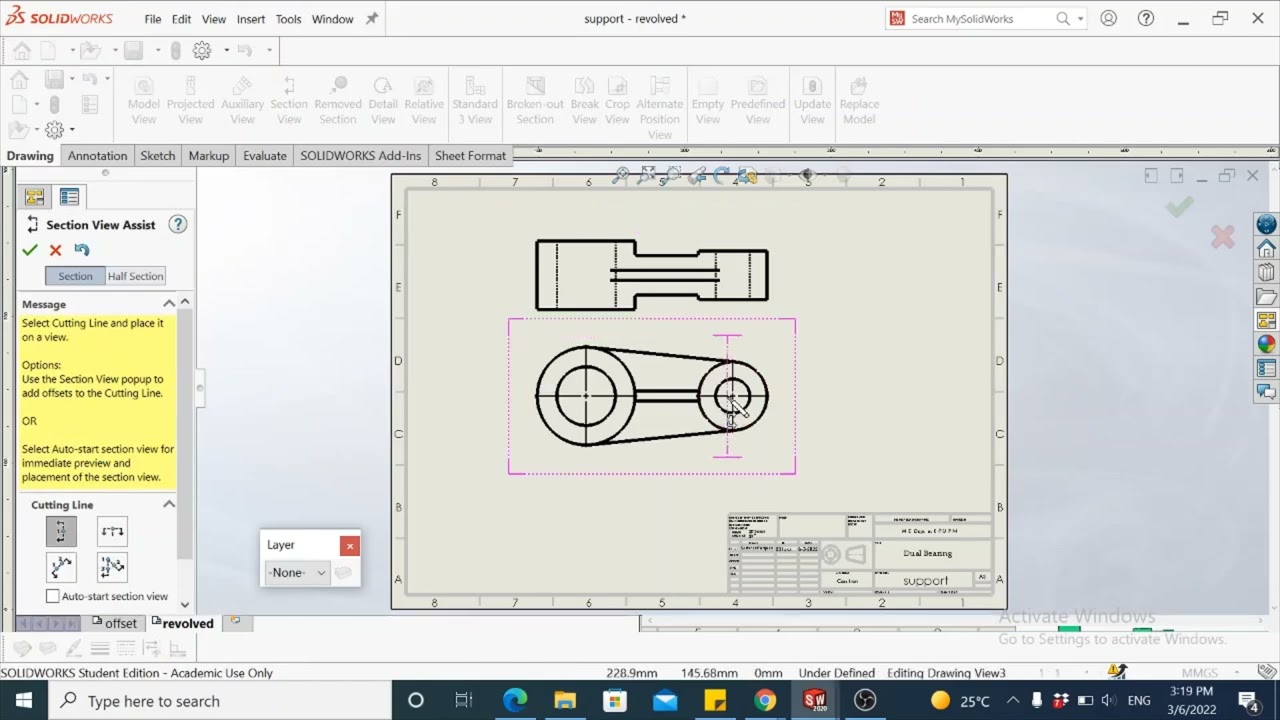The image size is (1280, 720).
Task: Click the Windows search box
Action: pos(220,700)
